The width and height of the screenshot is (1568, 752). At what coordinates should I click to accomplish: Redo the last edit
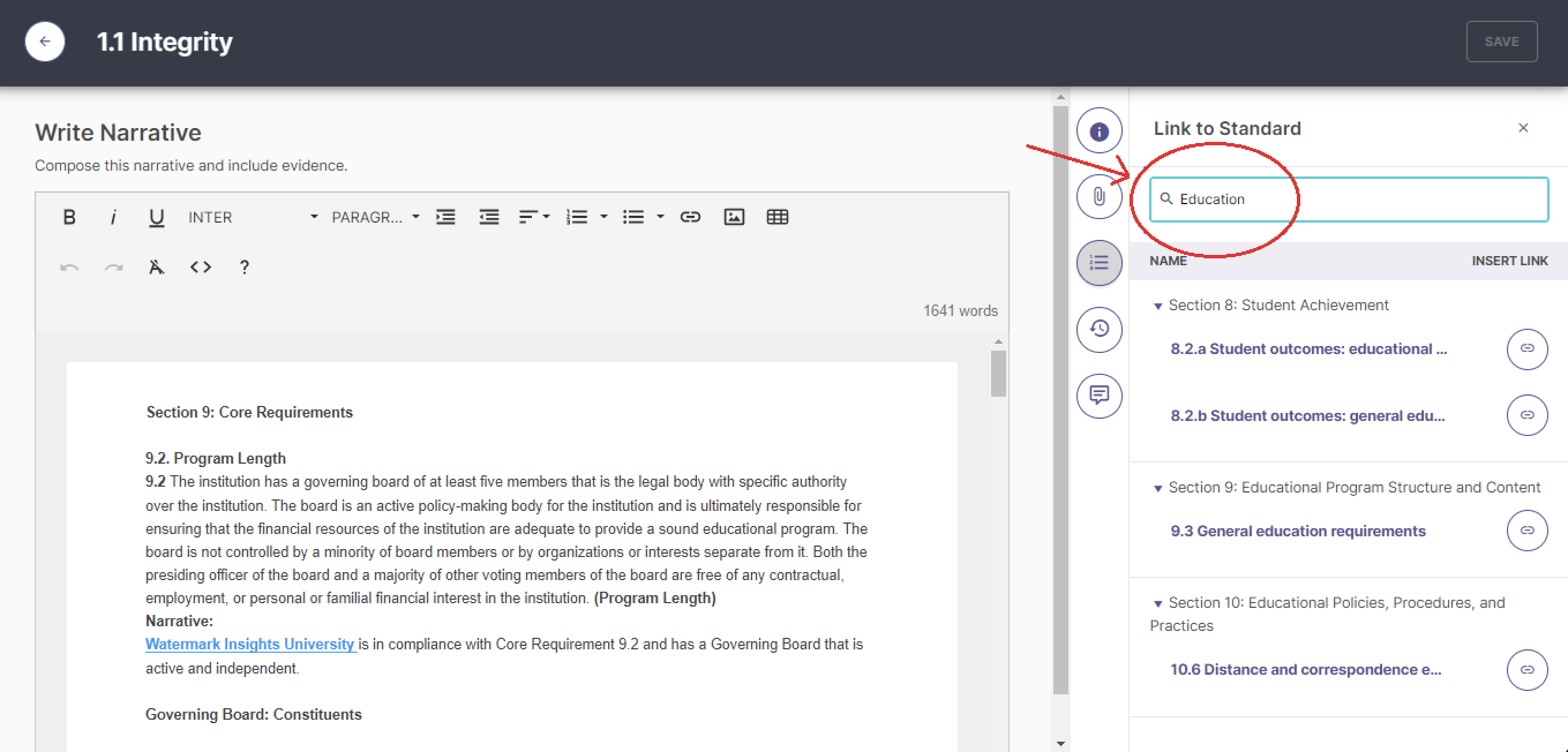click(113, 267)
